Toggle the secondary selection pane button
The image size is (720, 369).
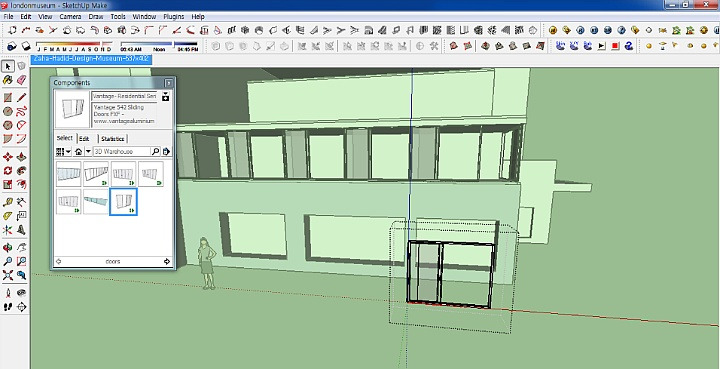(166, 96)
